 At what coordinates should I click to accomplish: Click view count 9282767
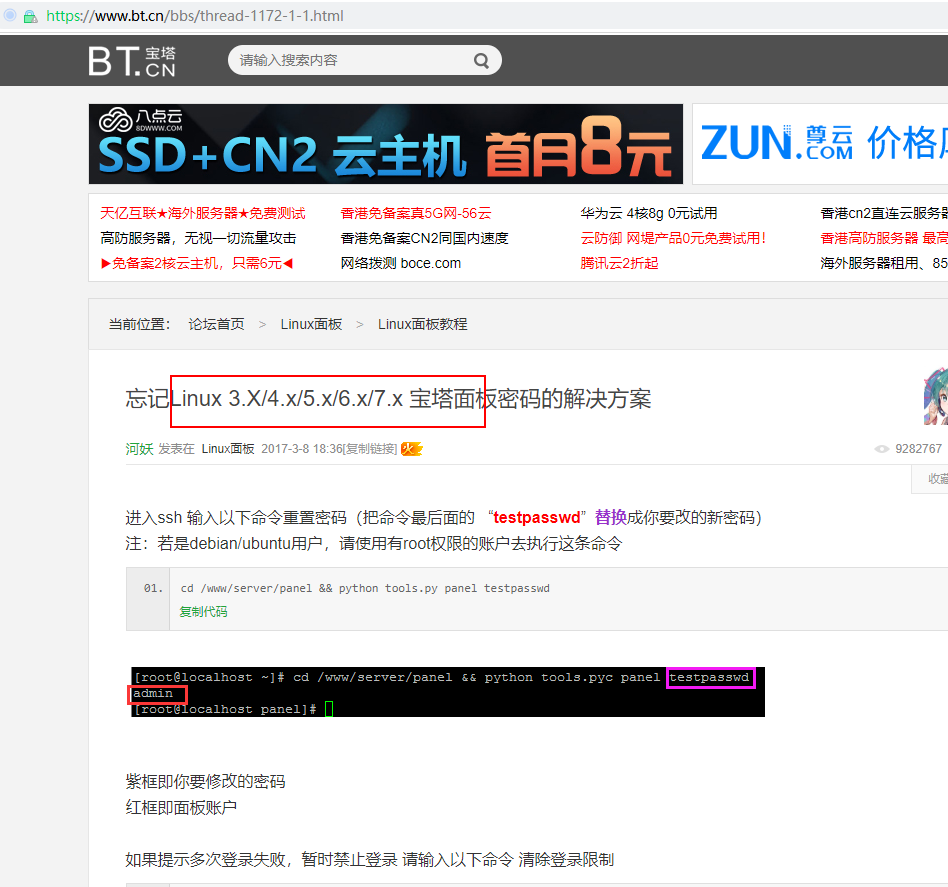(918, 449)
